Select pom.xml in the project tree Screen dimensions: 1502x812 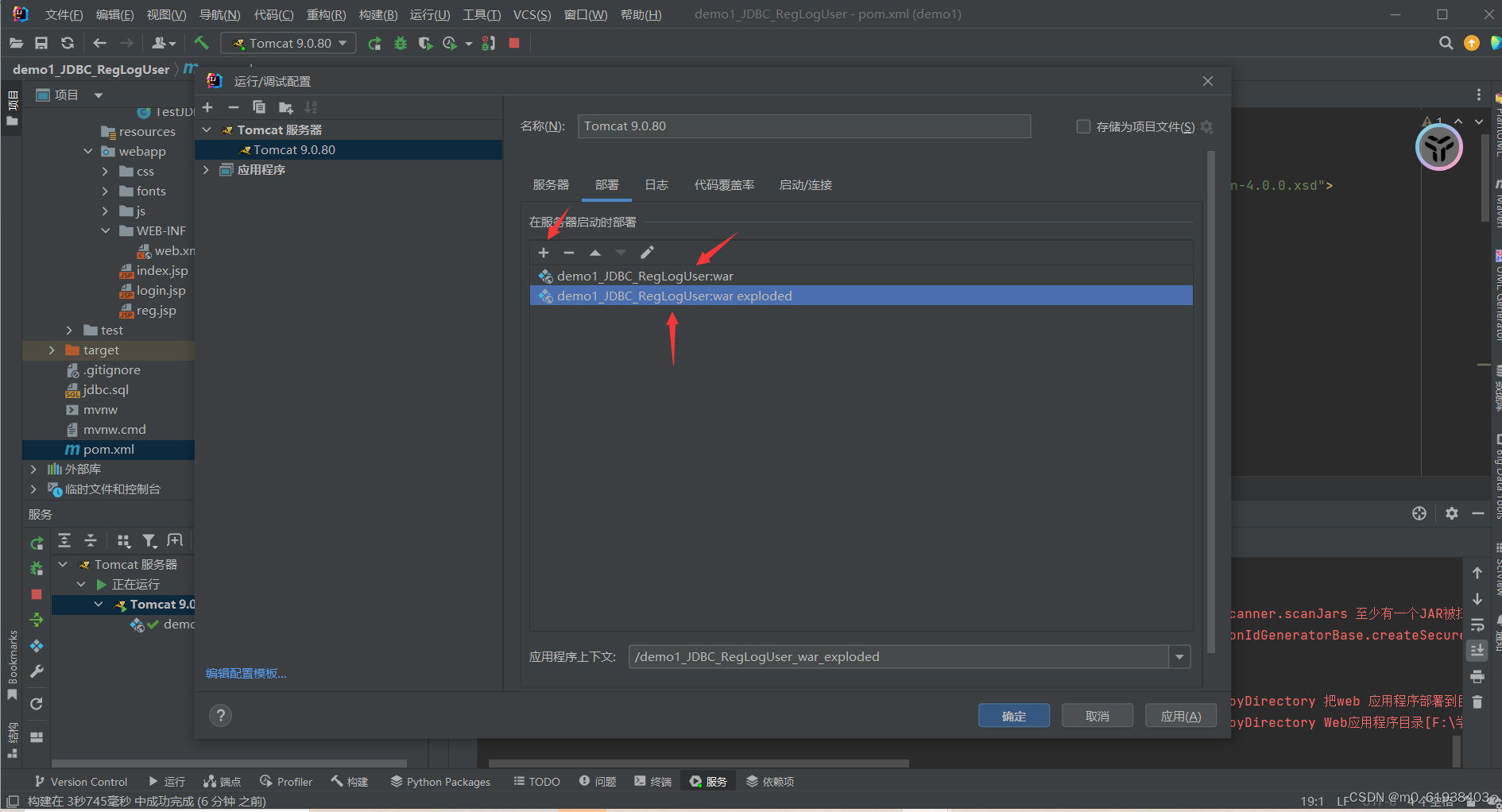click(x=108, y=449)
